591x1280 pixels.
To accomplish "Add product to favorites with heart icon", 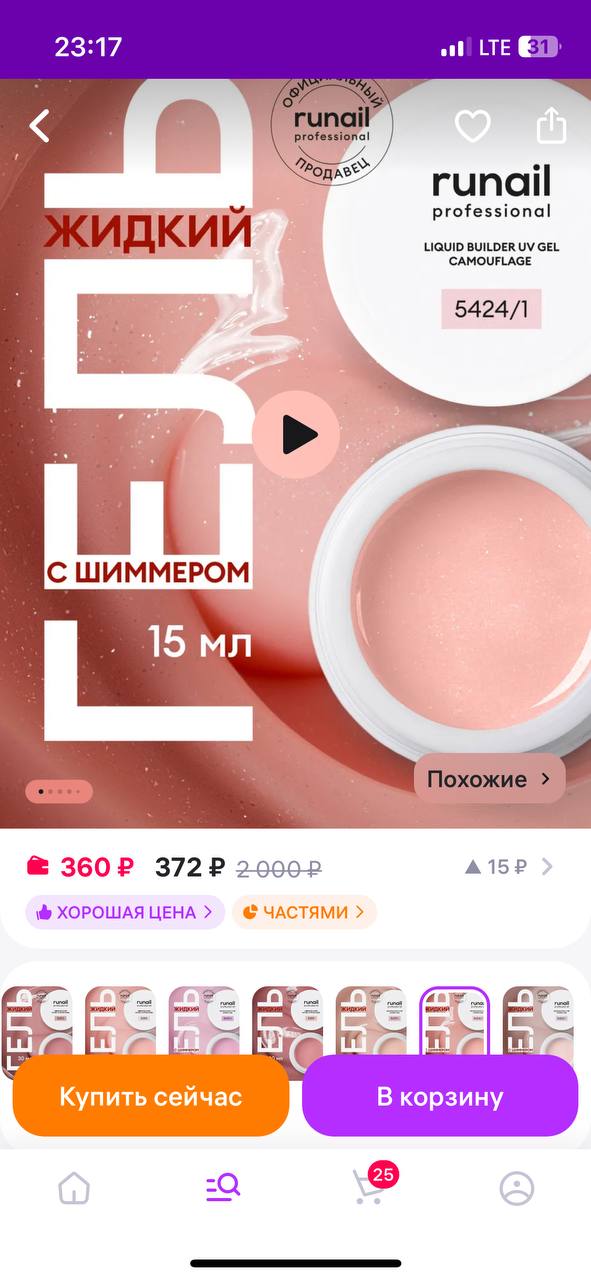I will [472, 126].
